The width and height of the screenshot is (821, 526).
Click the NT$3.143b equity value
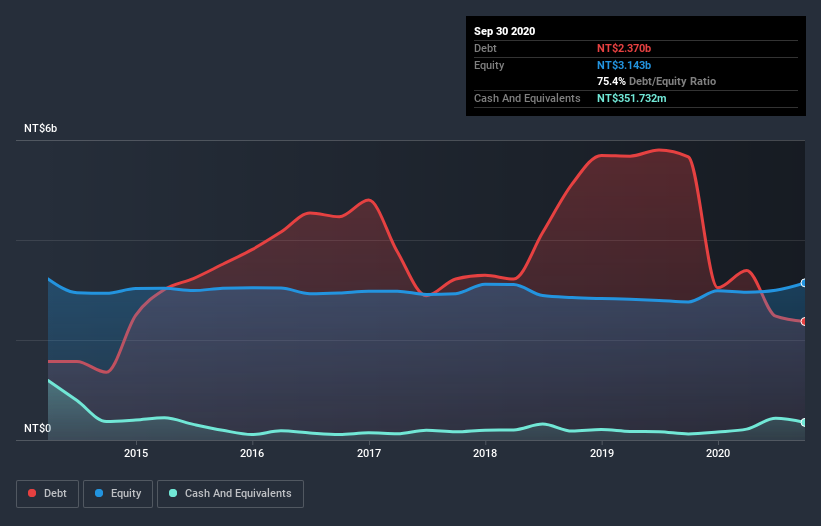624,65
